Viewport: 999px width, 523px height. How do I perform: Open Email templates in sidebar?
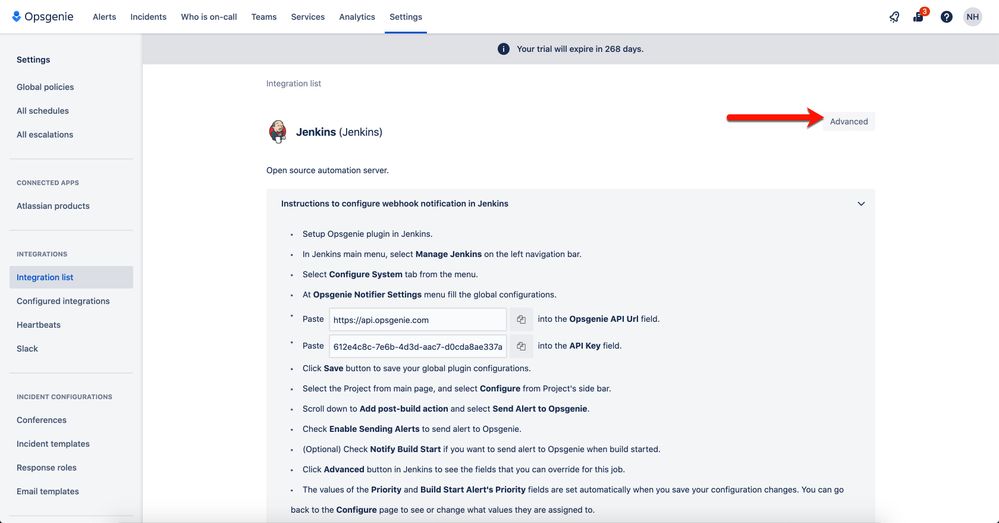(x=48, y=491)
